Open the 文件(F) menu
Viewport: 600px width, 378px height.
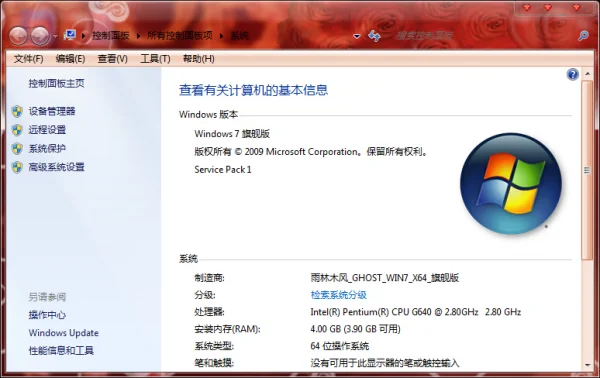click(x=28, y=59)
